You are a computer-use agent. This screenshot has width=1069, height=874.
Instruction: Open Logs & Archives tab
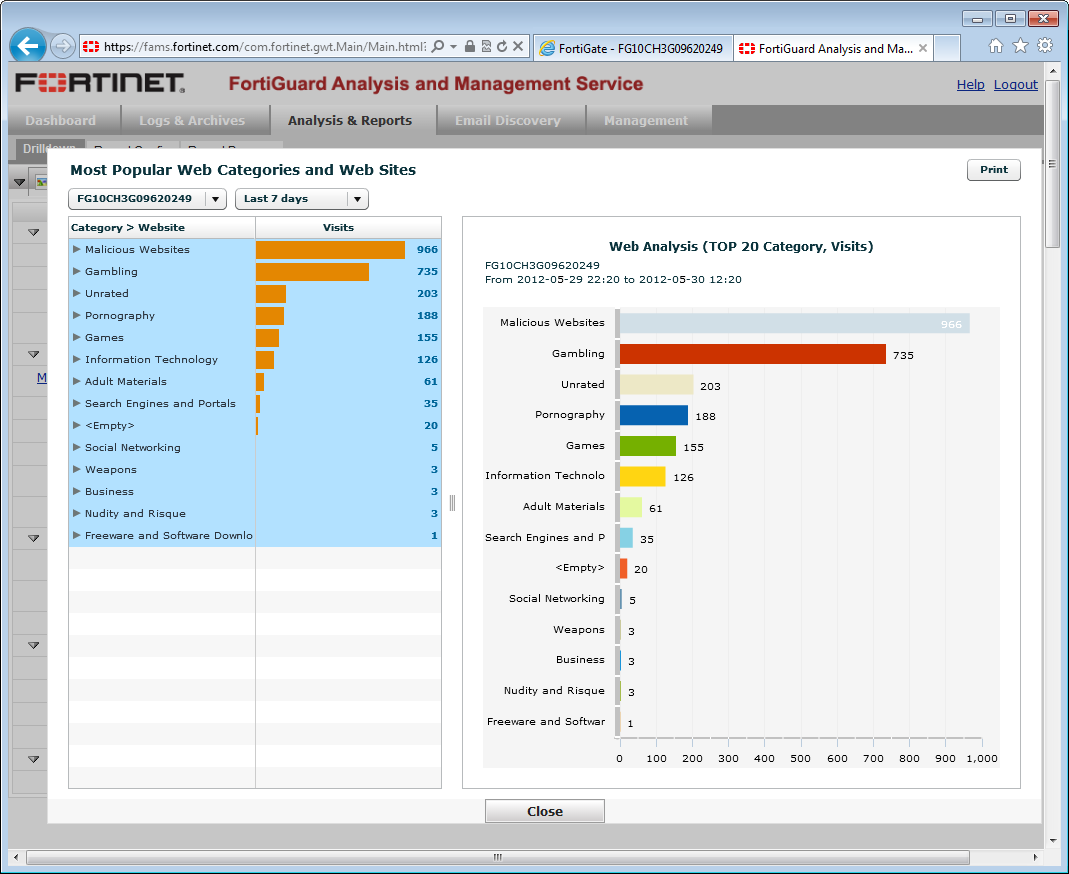pyautogui.click(x=192, y=121)
